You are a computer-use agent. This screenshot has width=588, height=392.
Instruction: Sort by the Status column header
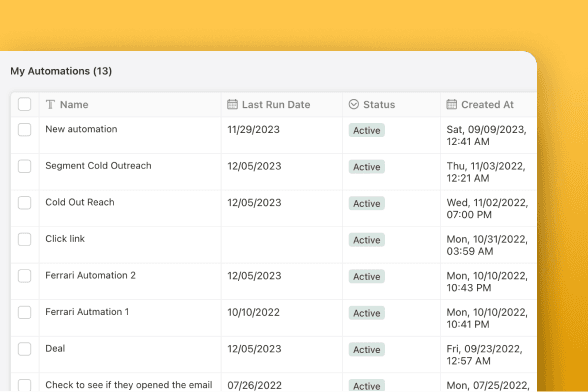pos(379,104)
